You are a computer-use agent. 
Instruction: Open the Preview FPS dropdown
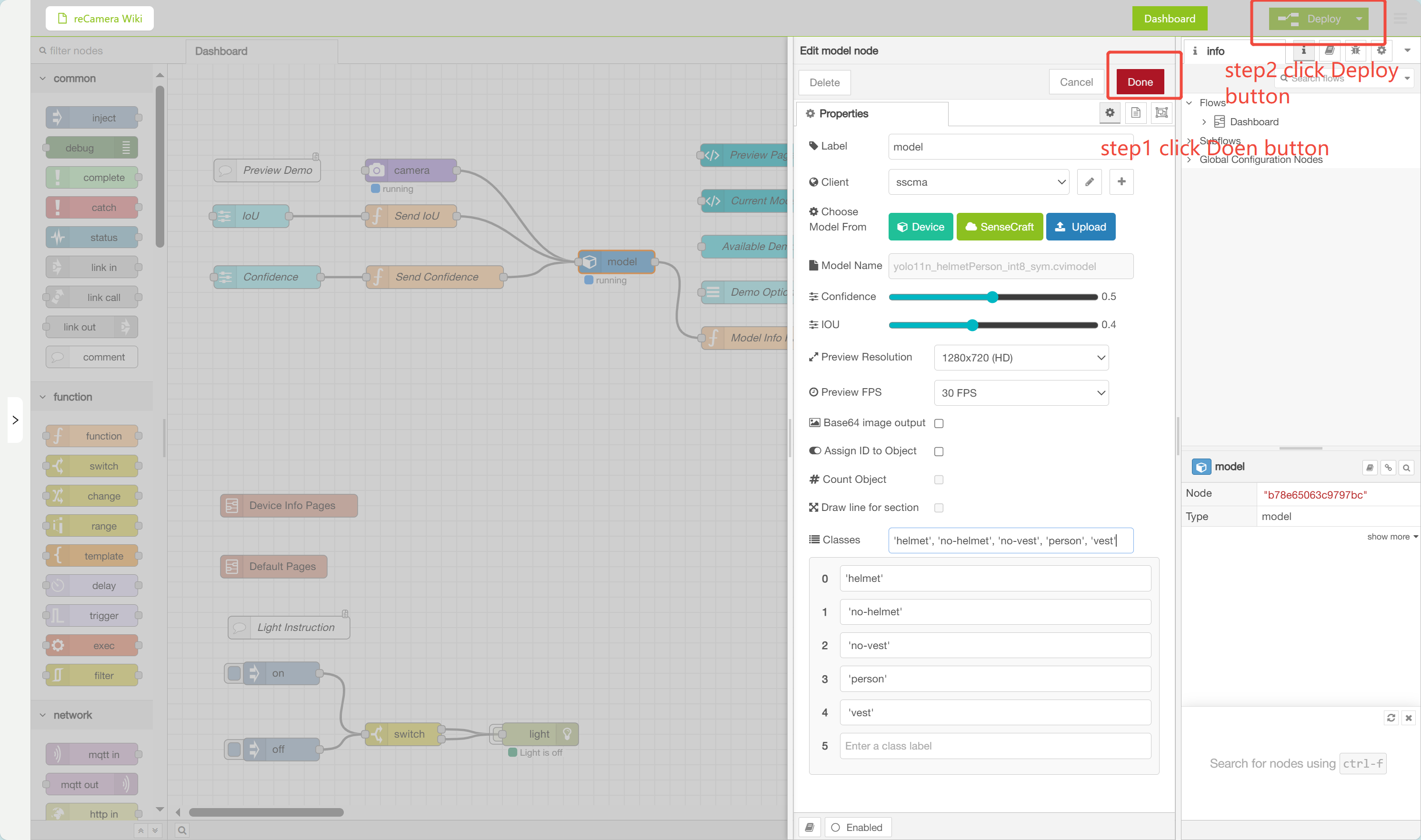[1021, 393]
